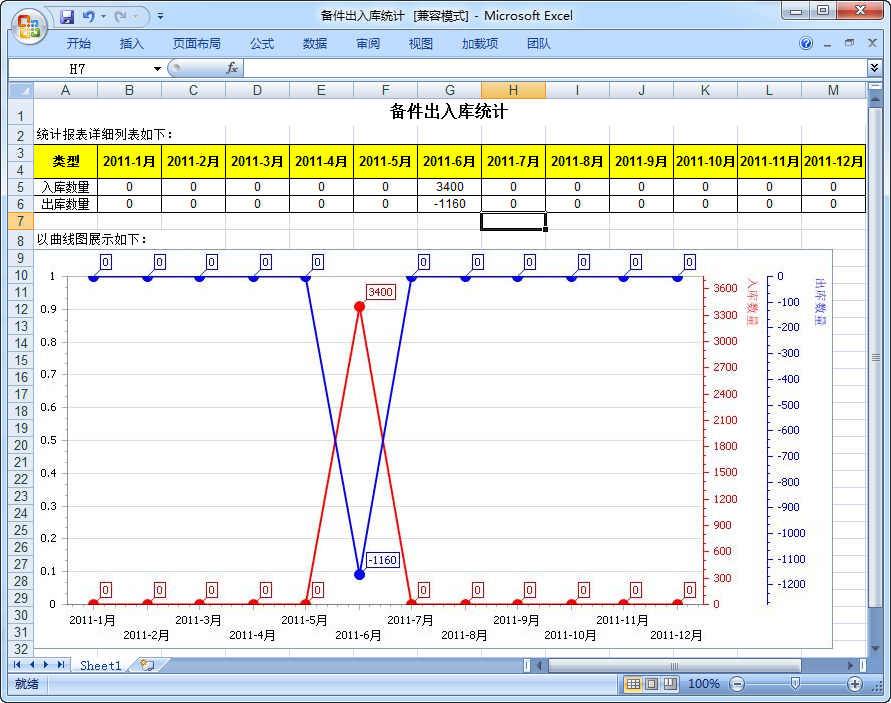Click the Office button orb

28,26
